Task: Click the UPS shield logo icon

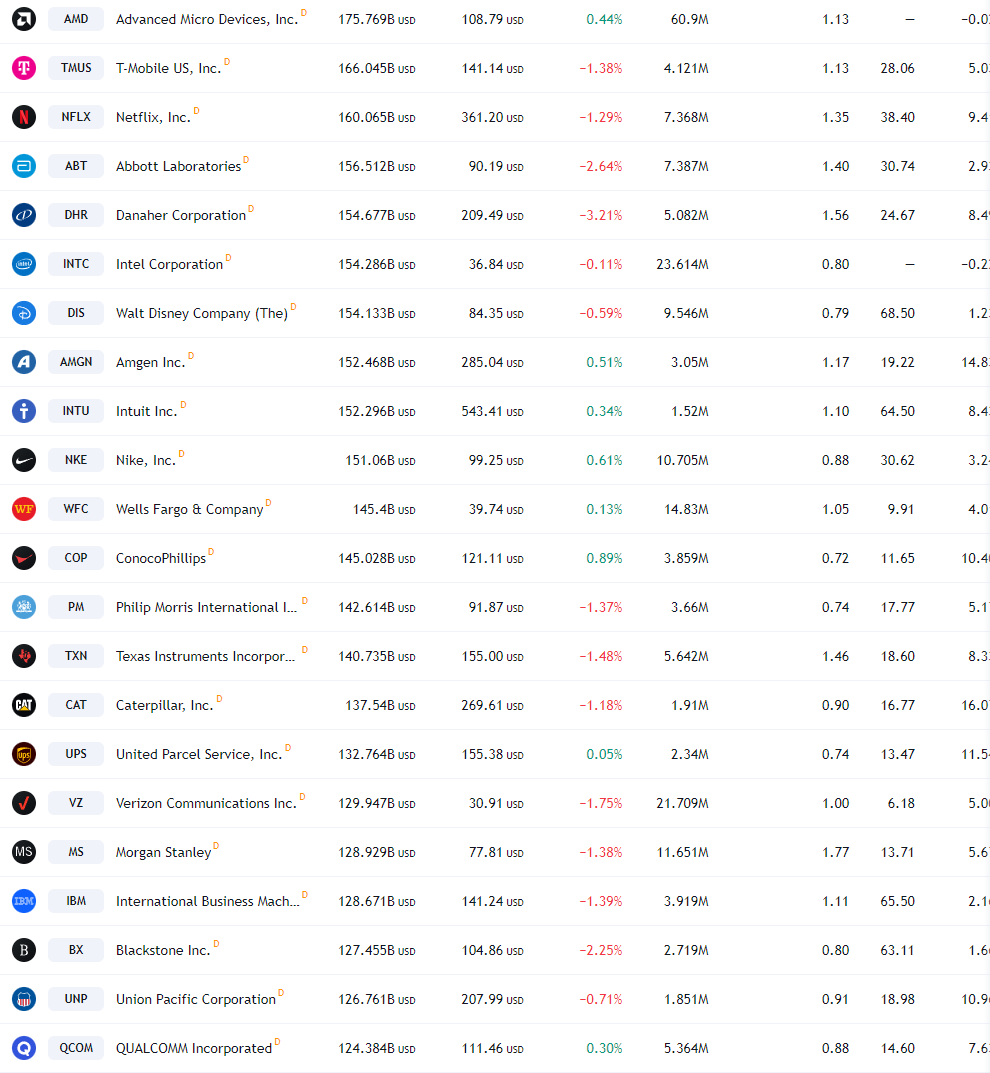Action: coord(24,754)
